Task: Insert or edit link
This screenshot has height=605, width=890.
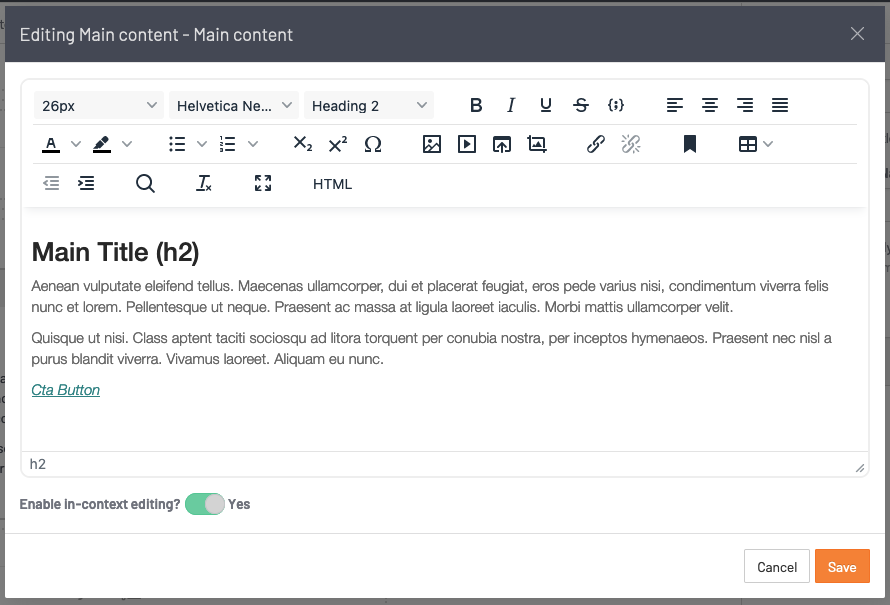Action: [x=595, y=144]
